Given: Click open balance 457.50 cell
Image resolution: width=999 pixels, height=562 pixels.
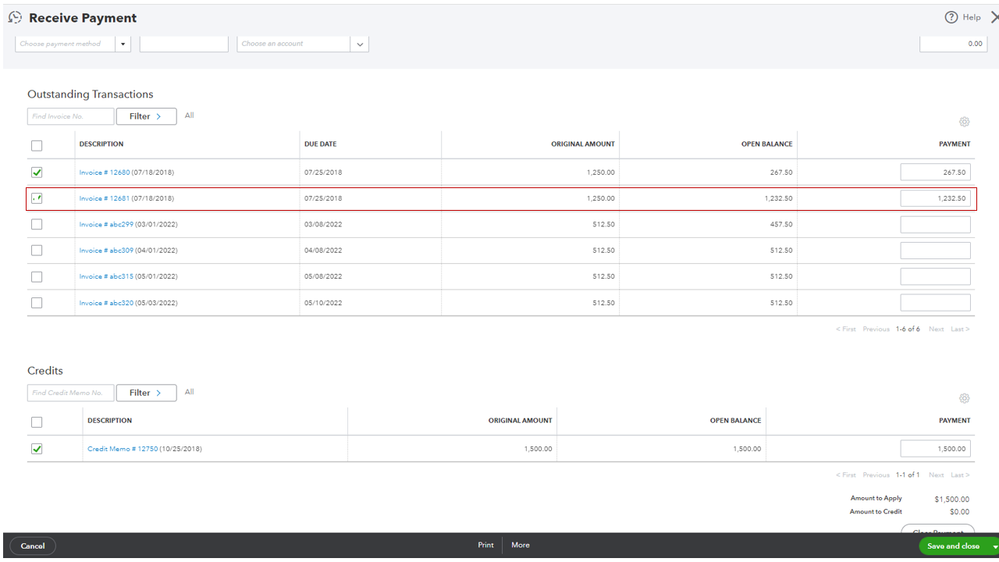Looking at the screenshot, I should [x=781, y=224].
